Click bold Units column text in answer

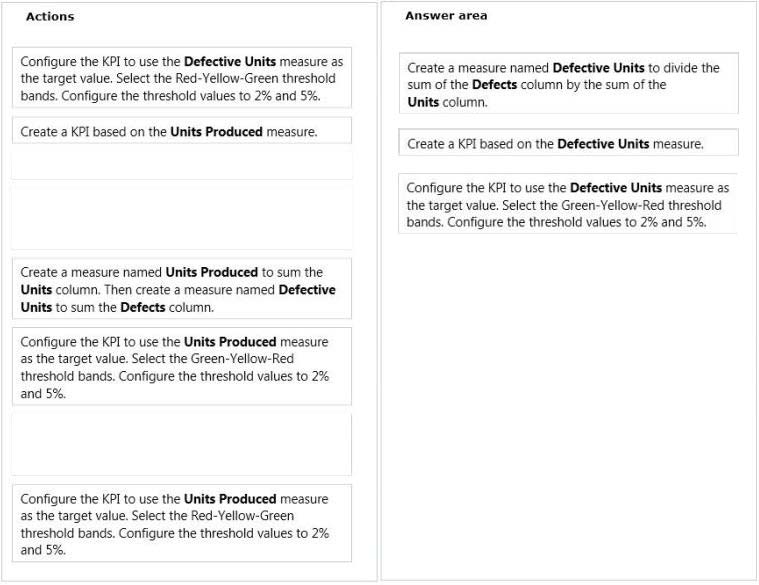point(423,102)
